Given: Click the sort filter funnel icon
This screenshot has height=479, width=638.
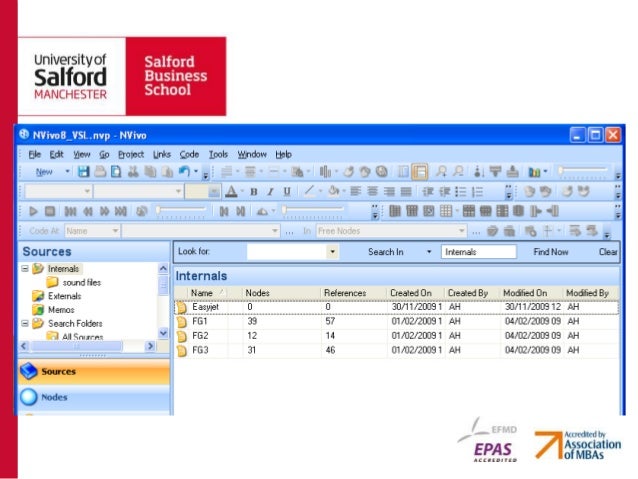Looking at the screenshot, I should (x=495, y=171).
